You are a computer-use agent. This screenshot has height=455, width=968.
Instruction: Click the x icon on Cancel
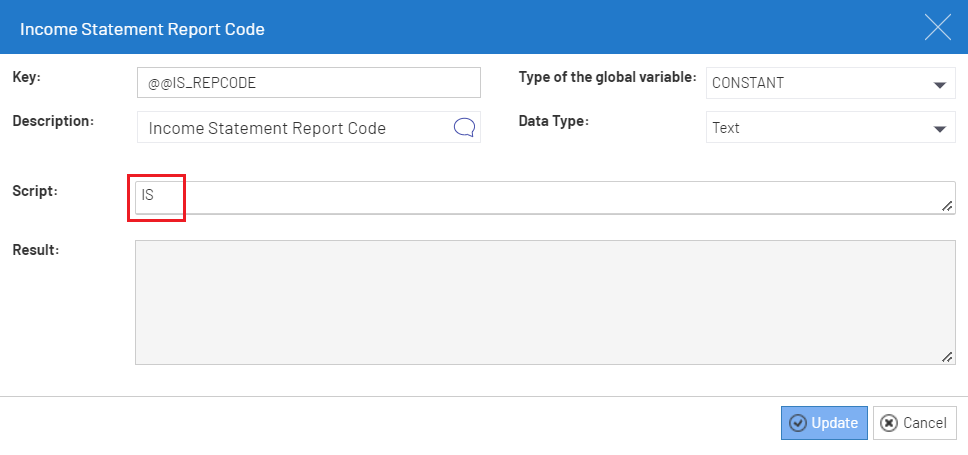[888, 423]
